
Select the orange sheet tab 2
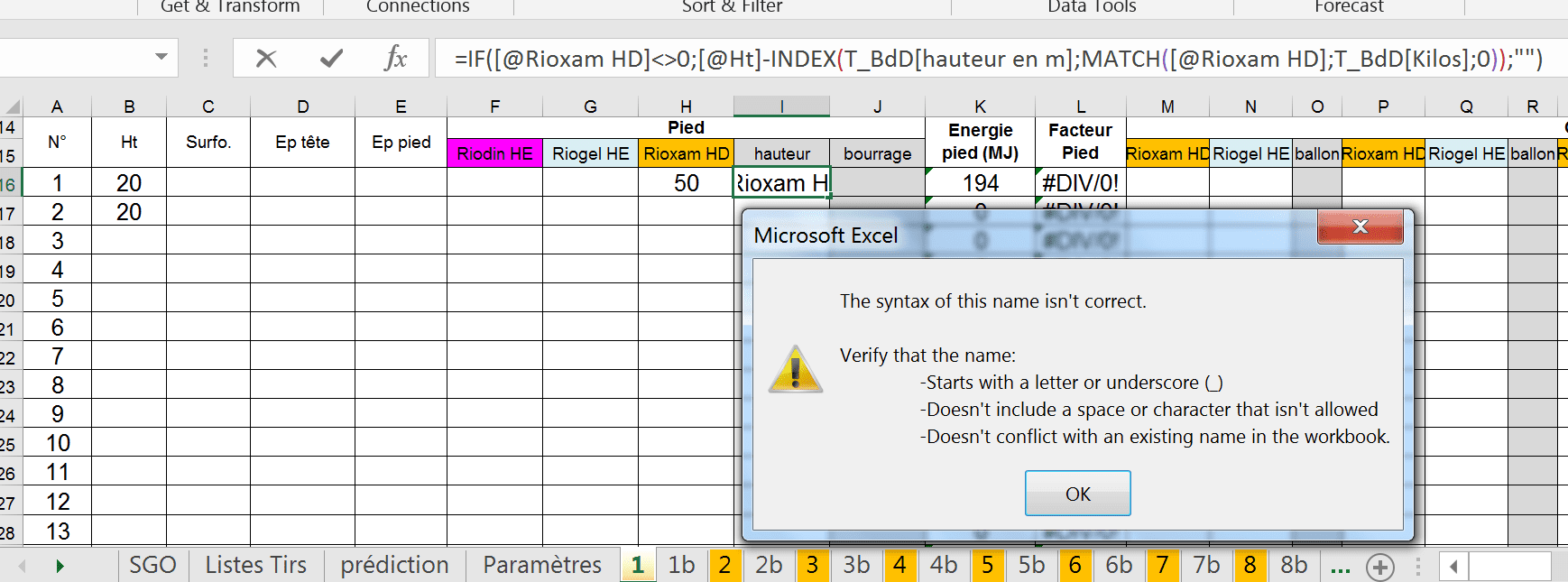[724, 565]
